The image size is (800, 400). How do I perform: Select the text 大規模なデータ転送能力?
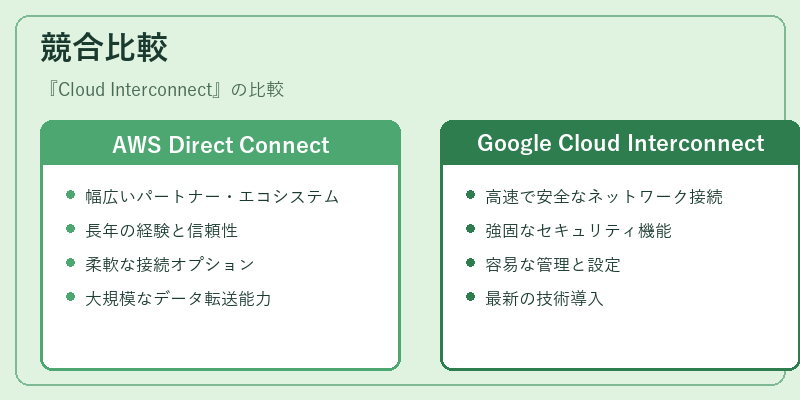click(178, 298)
